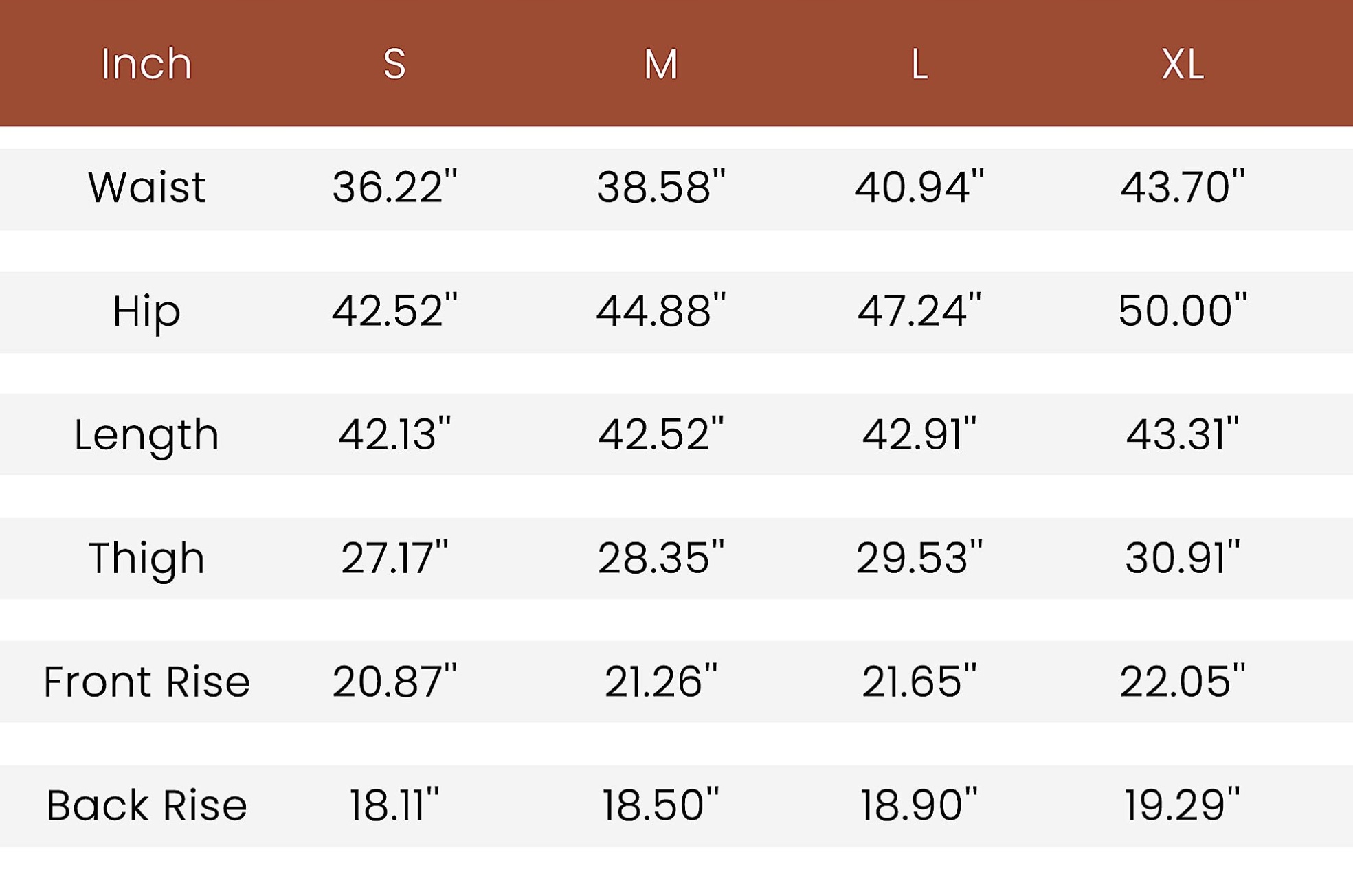Select the M size column header
Image resolution: width=1353 pixels, height=896 pixels.
click(660, 65)
